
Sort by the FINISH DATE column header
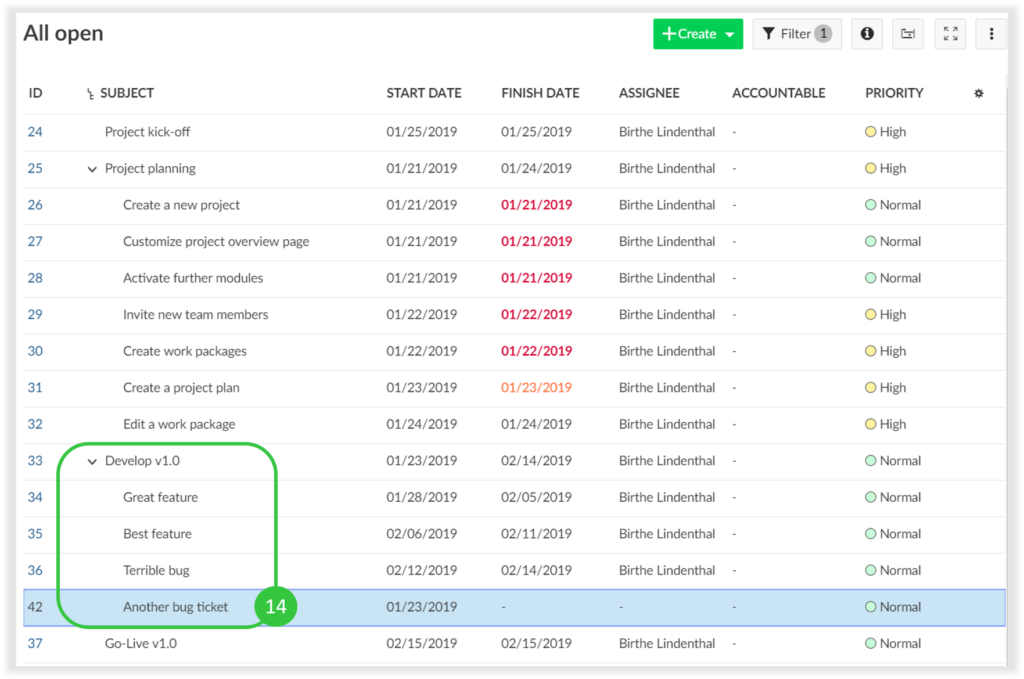pos(539,93)
